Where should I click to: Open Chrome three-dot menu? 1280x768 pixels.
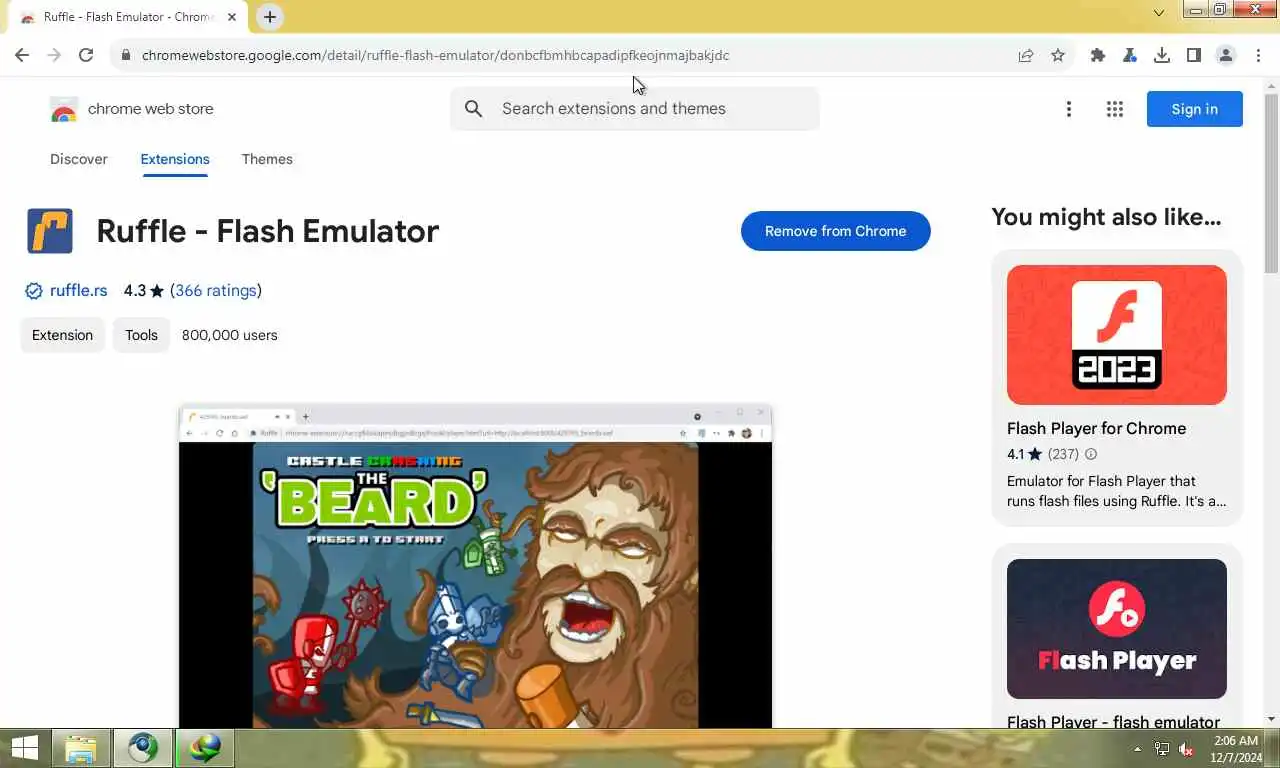pyautogui.click(x=1258, y=55)
